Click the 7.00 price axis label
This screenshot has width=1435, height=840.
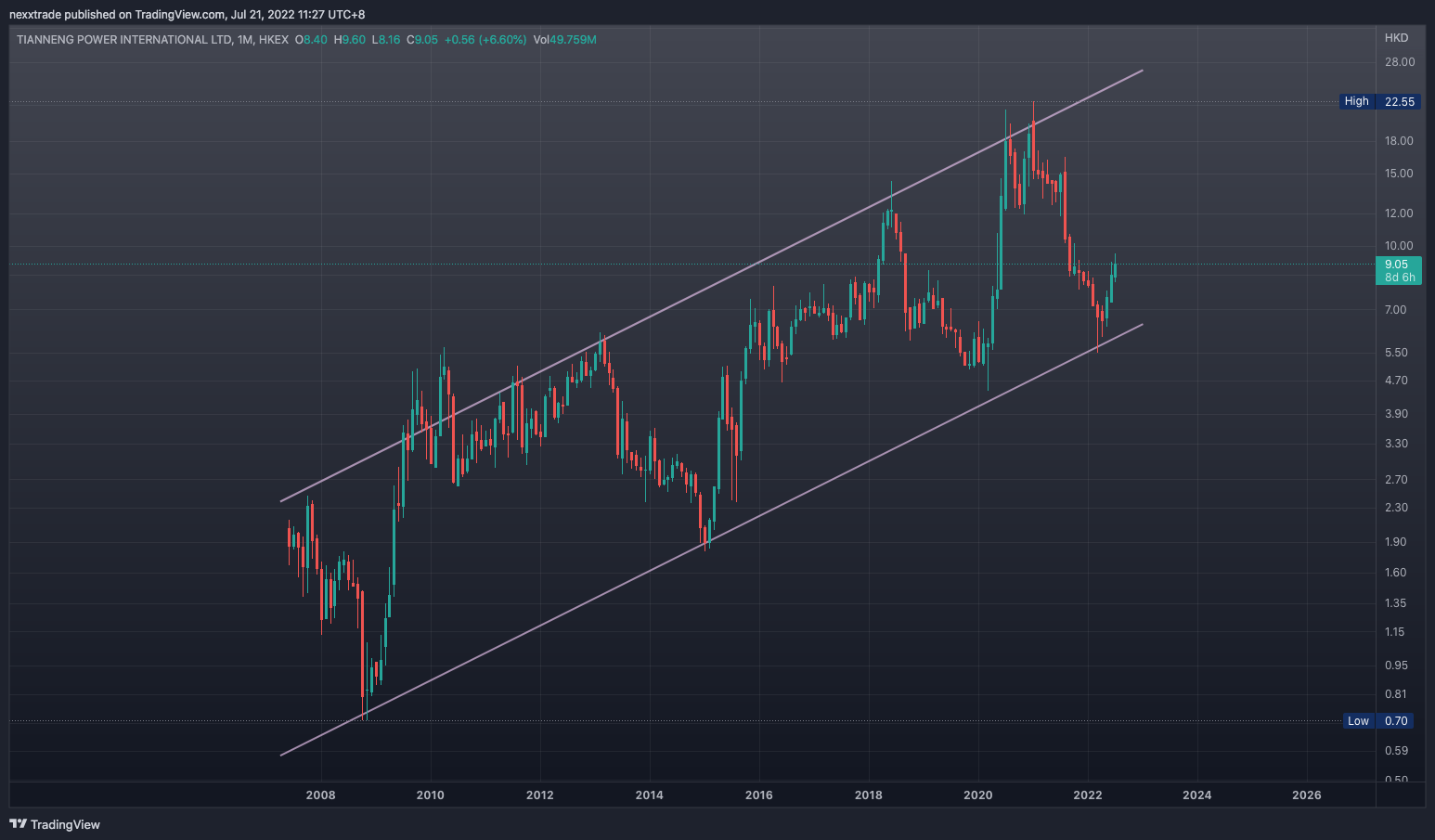coord(1396,310)
